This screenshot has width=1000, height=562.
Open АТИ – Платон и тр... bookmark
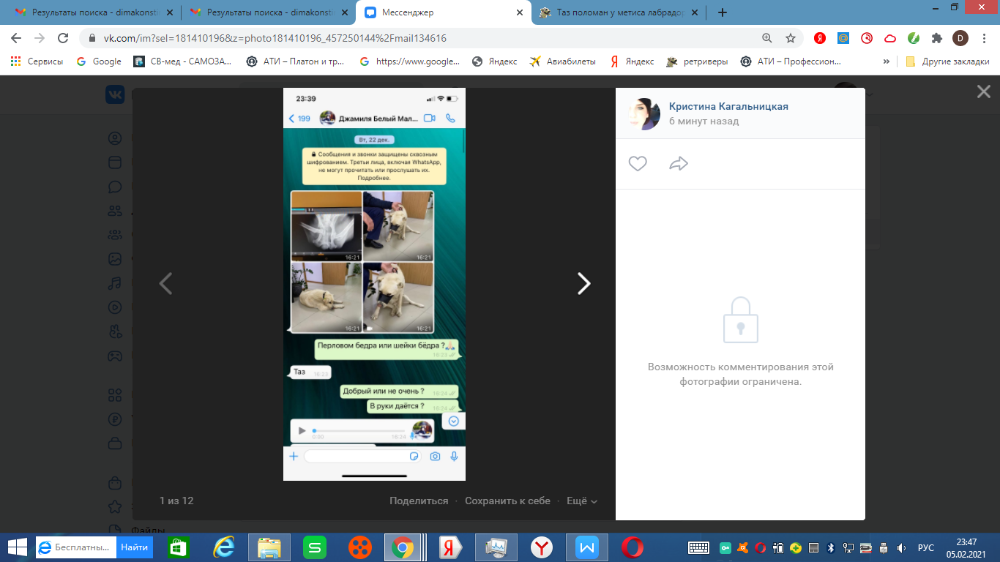coord(295,61)
